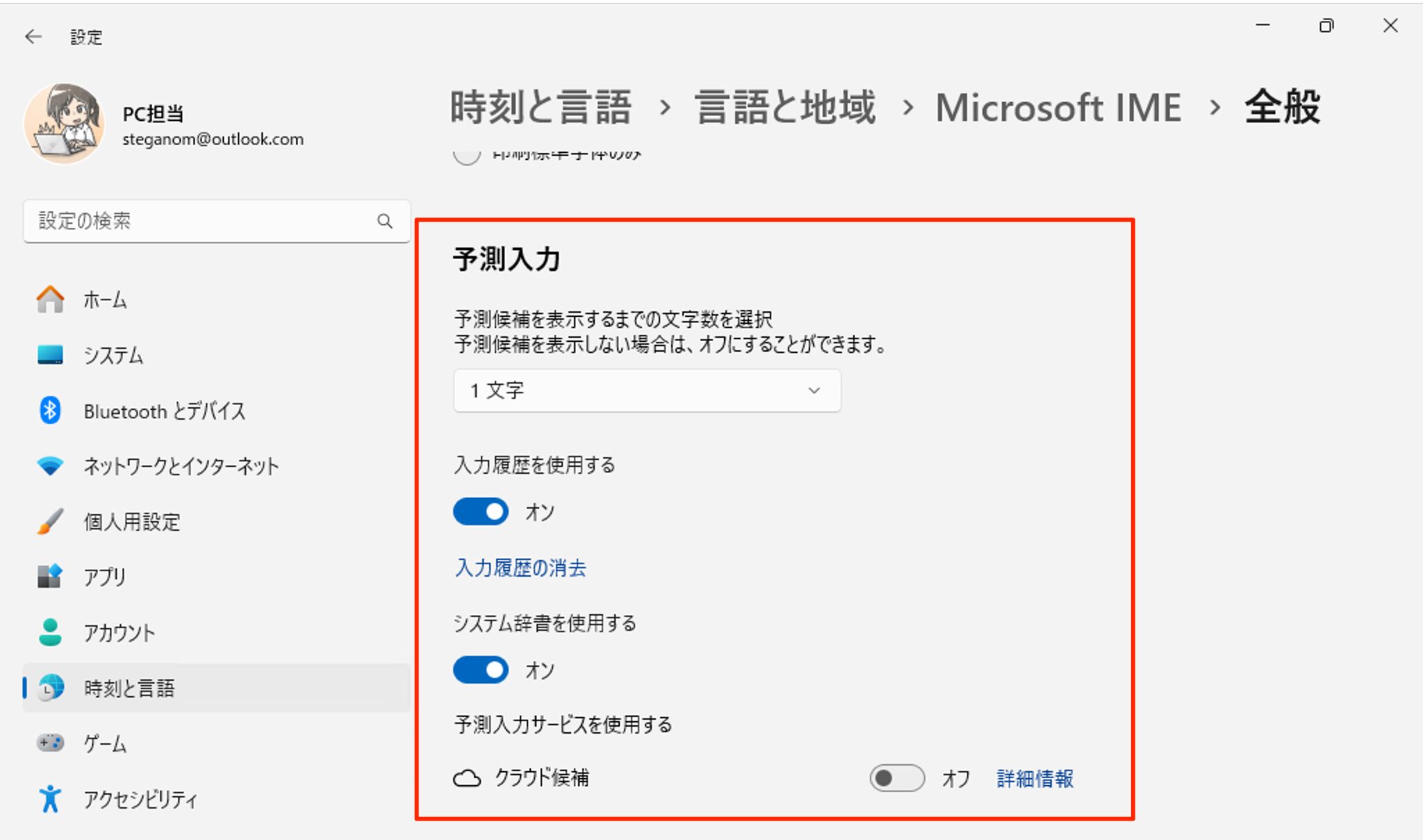Select the 個人用設定 brush icon

[49, 522]
